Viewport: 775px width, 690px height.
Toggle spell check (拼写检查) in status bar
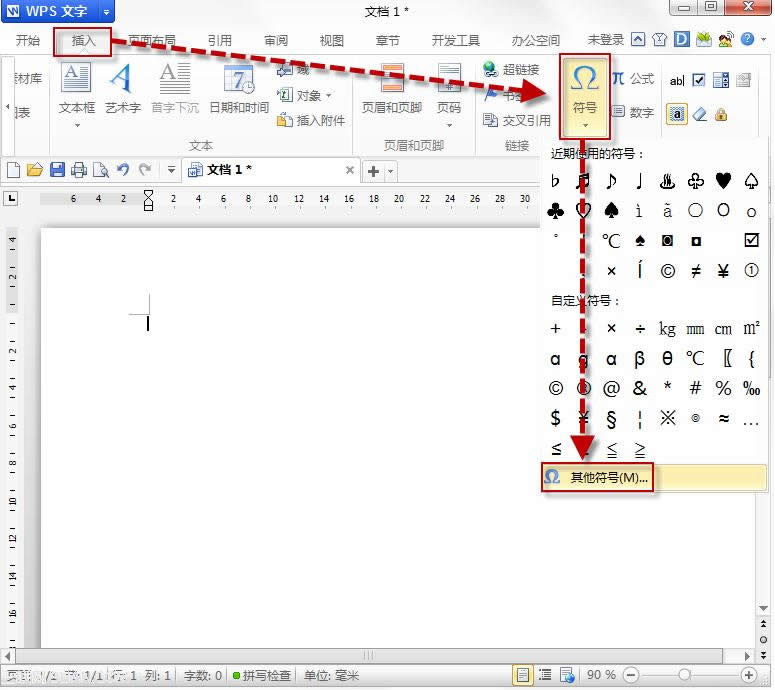pyautogui.click(x=262, y=676)
